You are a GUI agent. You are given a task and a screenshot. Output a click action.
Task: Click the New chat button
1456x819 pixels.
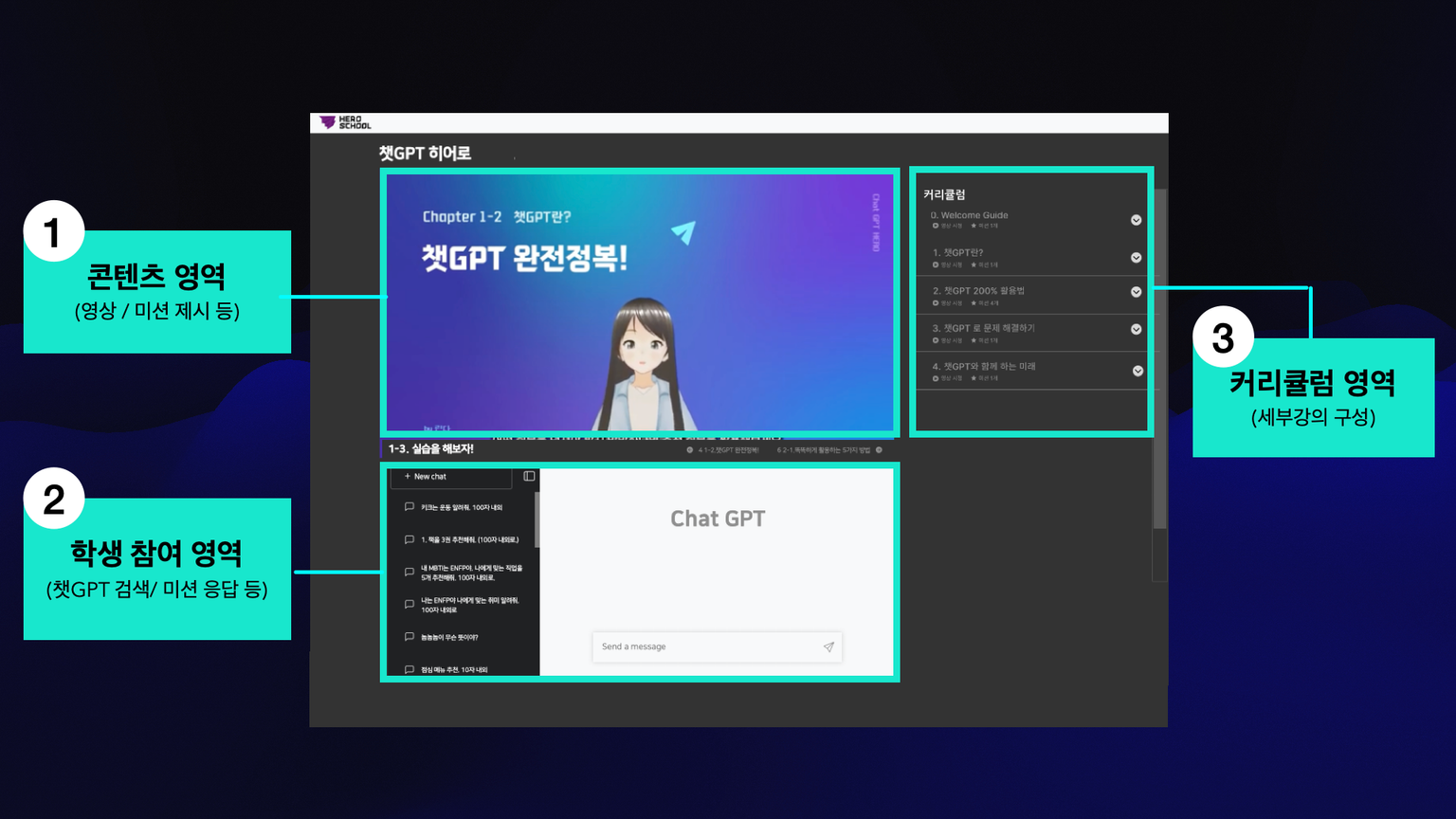(451, 477)
